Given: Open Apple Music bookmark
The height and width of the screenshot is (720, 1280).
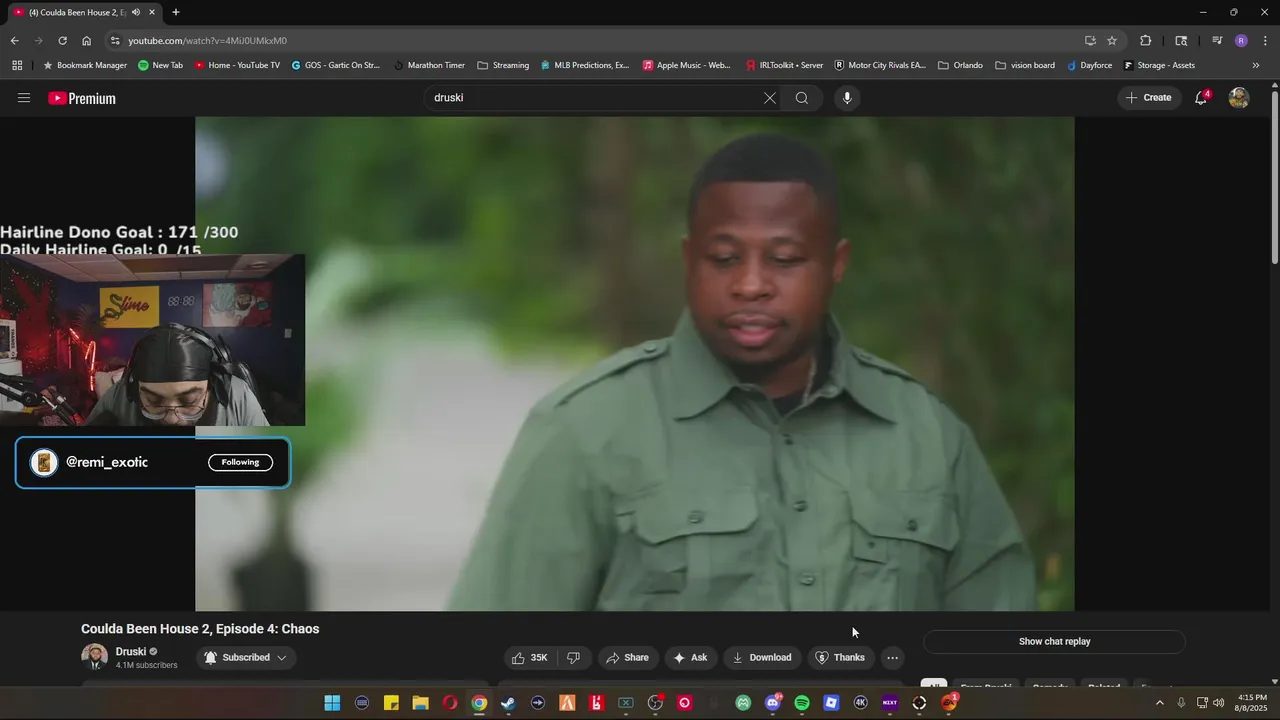Looking at the screenshot, I should [x=687, y=65].
